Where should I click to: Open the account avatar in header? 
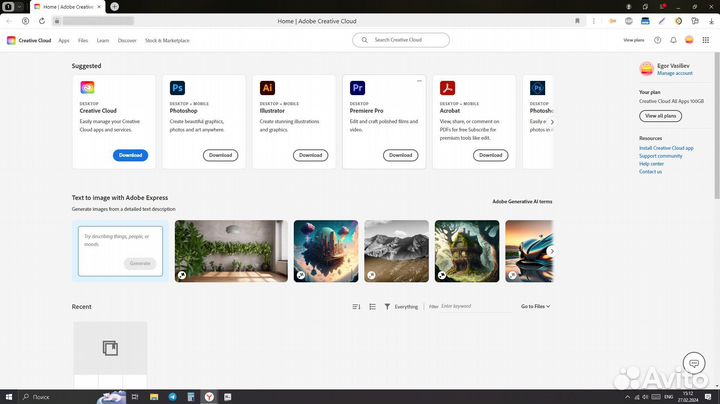[x=689, y=40]
